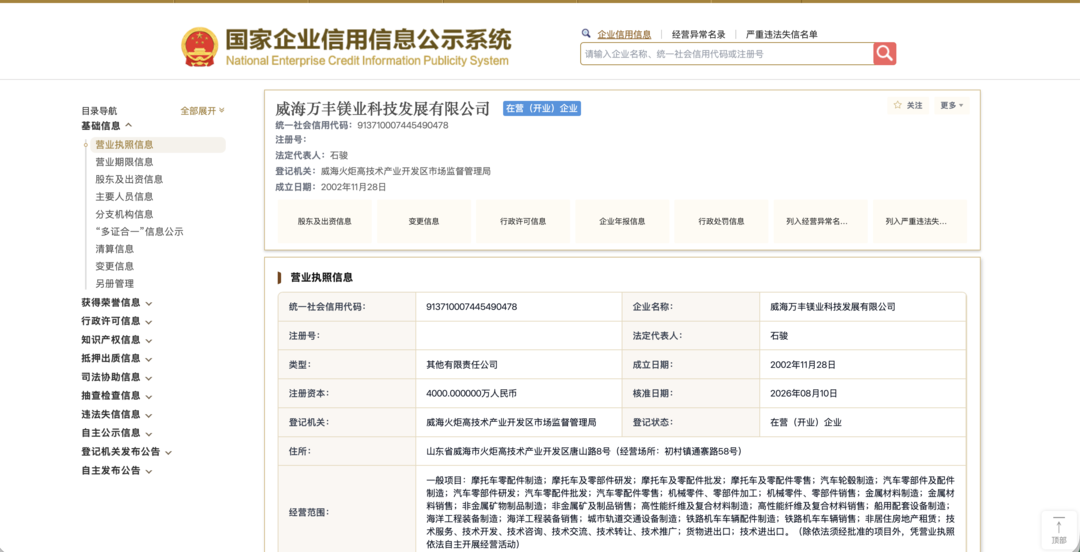
Task: Expand the 抵押出质信息 section
Action: tap(116, 358)
